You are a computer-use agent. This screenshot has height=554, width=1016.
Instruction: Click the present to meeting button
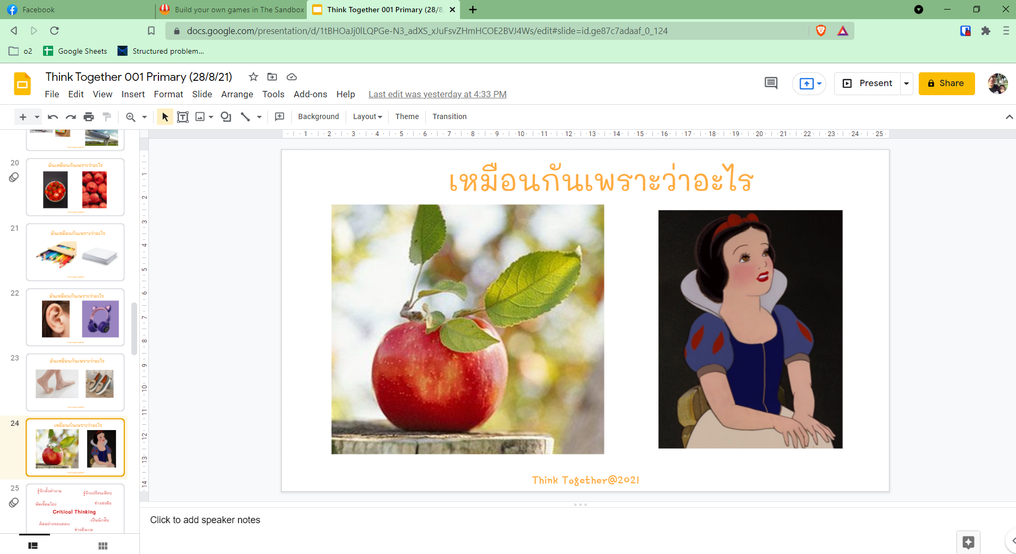click(809, 84)
